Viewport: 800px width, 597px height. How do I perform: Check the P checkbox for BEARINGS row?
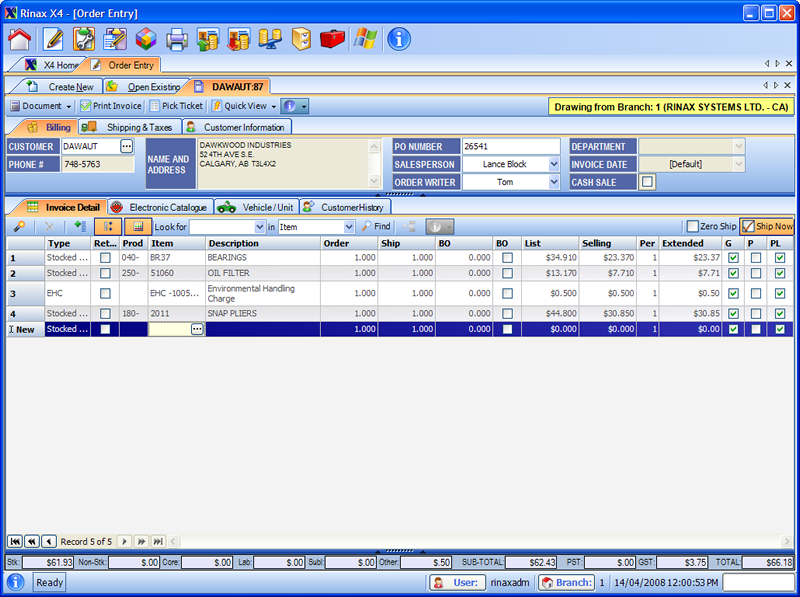pyautogui.click(x=756, y=258)
